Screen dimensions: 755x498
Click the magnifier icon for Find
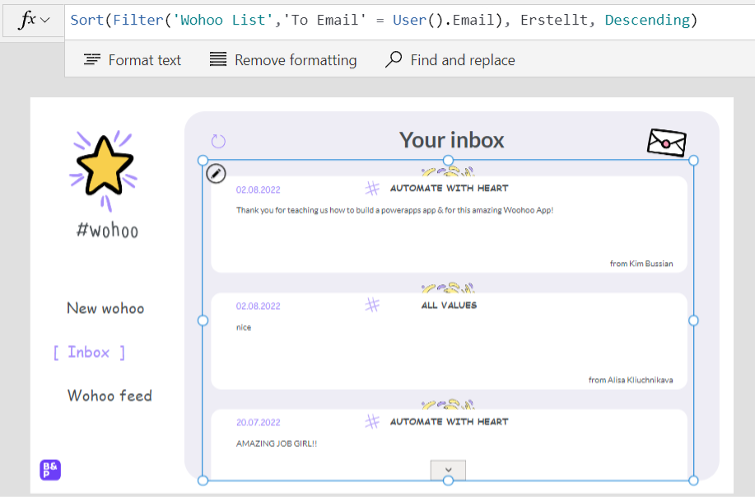click(393, 59)
